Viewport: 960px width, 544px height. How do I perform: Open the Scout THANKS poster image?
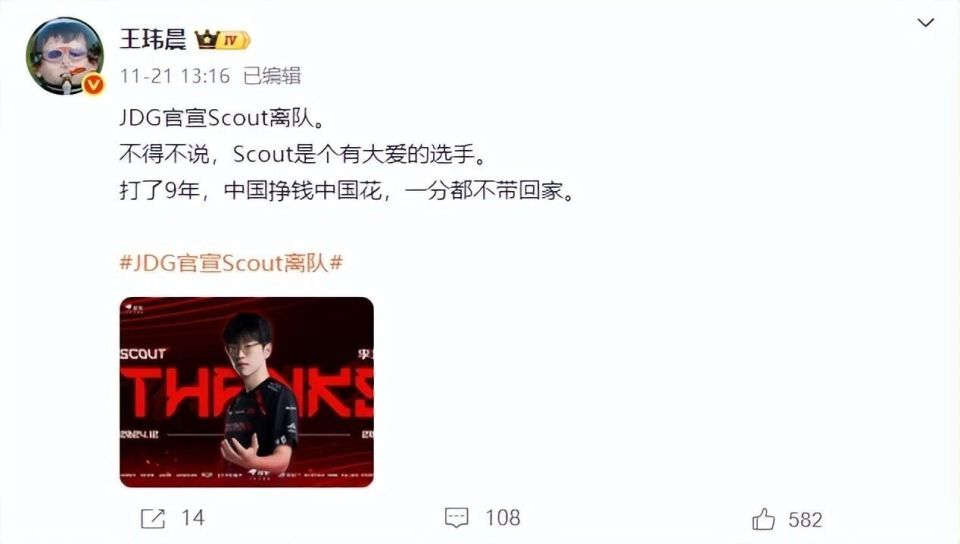click(247, 392)
